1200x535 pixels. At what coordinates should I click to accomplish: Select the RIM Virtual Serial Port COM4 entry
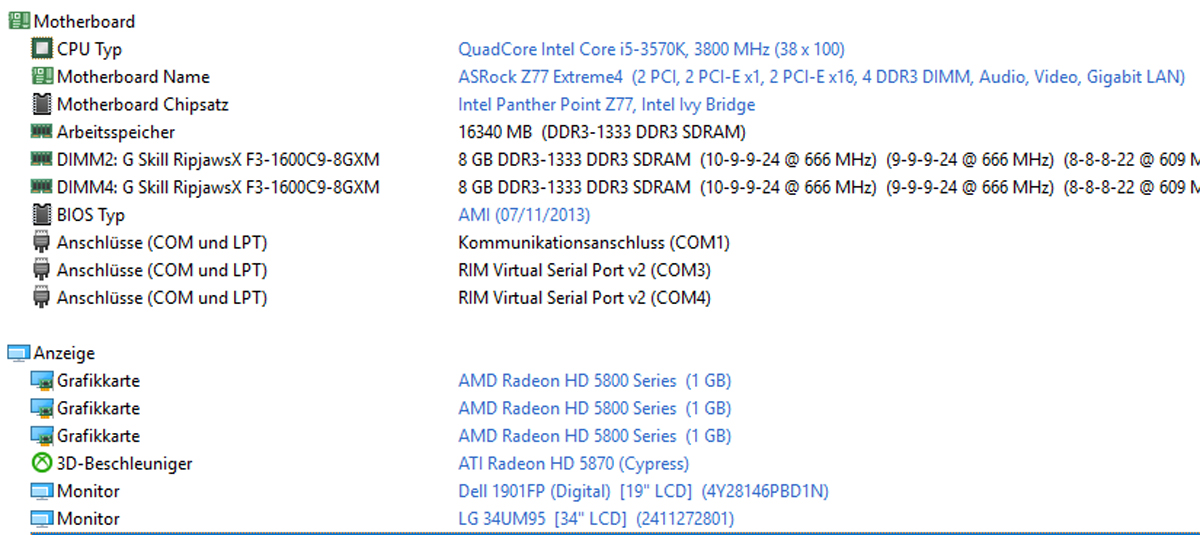584,298
